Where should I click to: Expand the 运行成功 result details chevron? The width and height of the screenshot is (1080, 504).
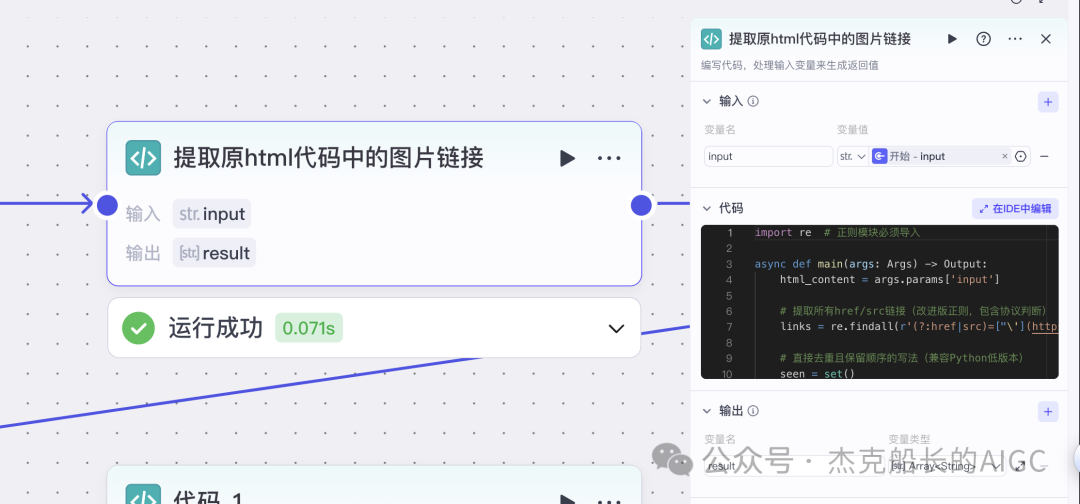616,328
